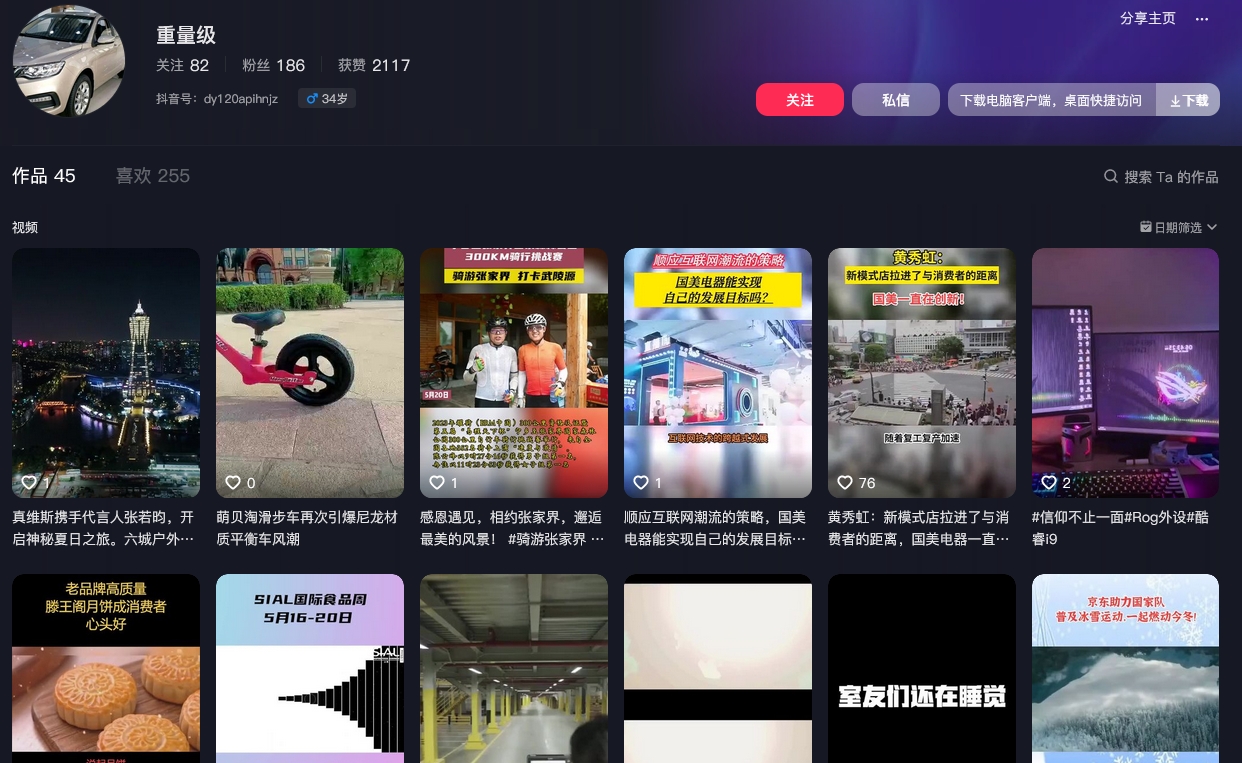
Task: Open the blurry white light video thumbnail
Action: tap(718, 668)
